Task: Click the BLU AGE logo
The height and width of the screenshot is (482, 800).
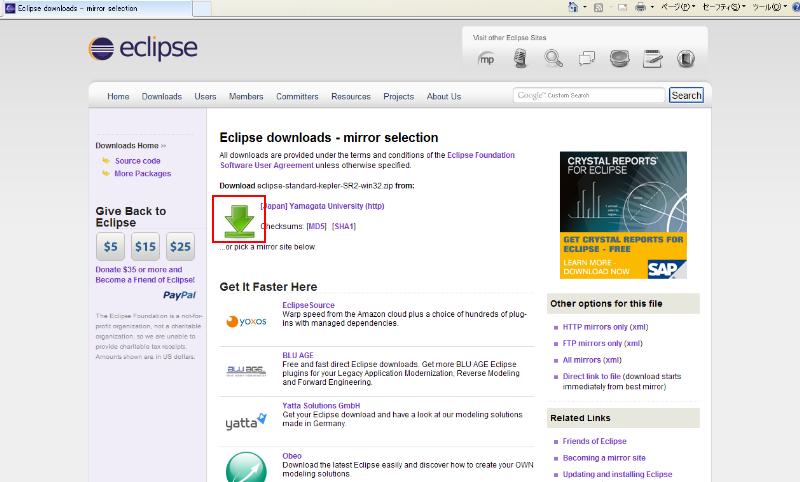Action: pyautogui.click(x=246, y=371)
